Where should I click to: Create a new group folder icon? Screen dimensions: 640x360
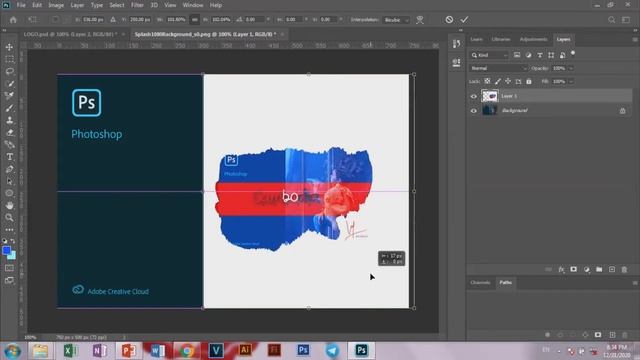click(x=599, y=269)
